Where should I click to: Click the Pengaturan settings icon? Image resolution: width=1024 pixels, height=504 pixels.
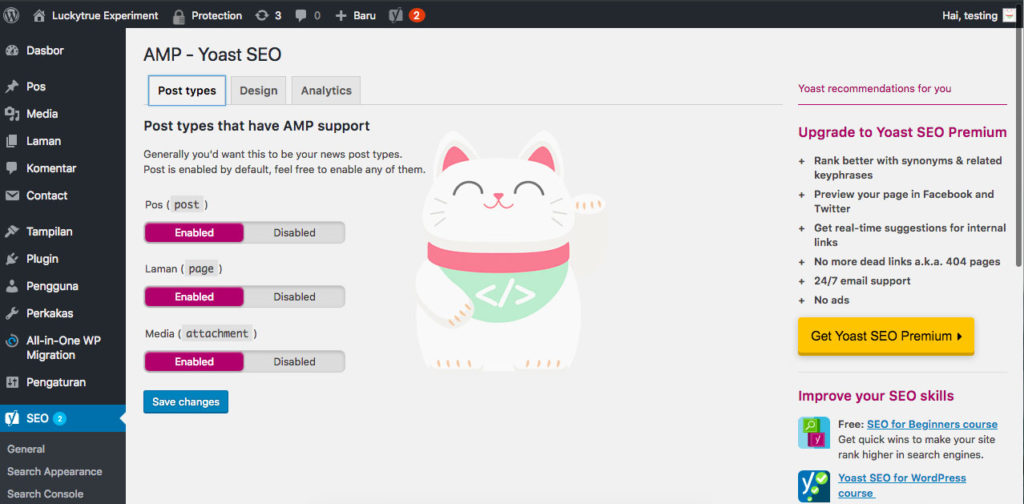pyautogui.click(x=12, y=383)
